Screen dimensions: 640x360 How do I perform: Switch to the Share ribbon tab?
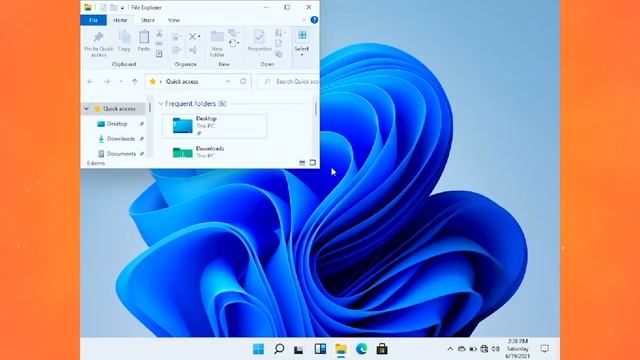(147, 20)
